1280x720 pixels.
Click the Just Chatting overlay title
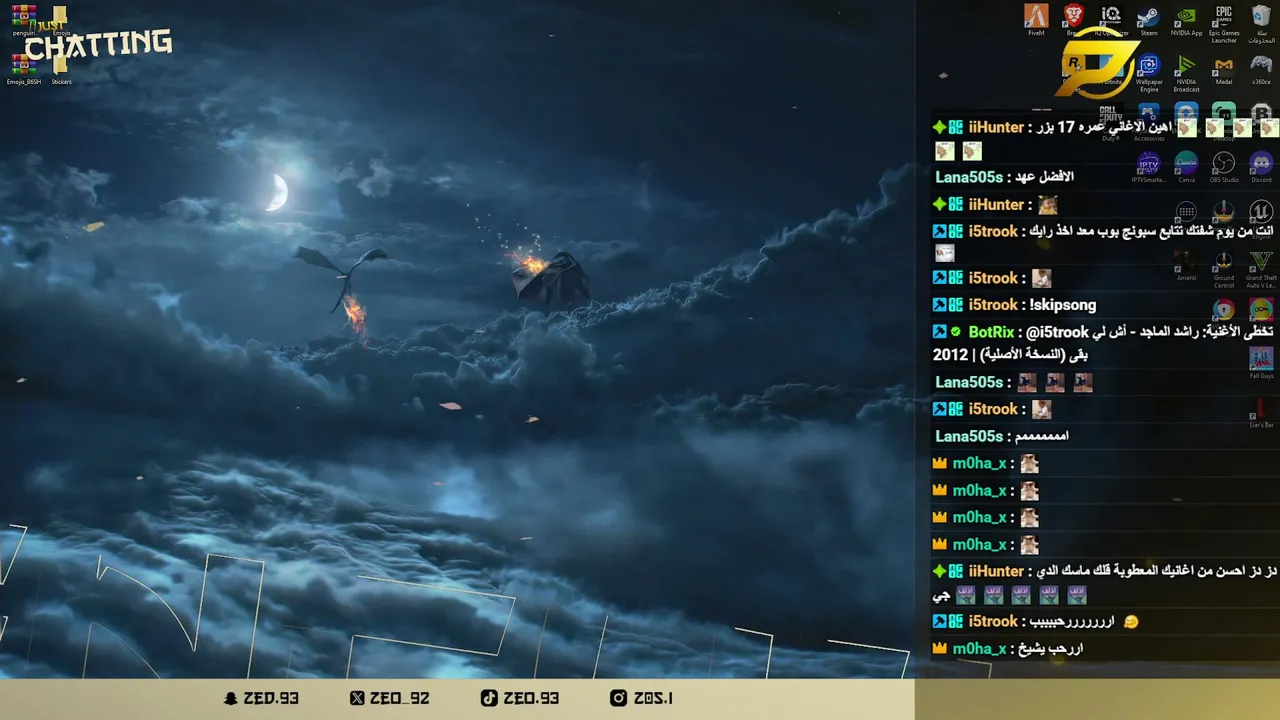[97, 41]
